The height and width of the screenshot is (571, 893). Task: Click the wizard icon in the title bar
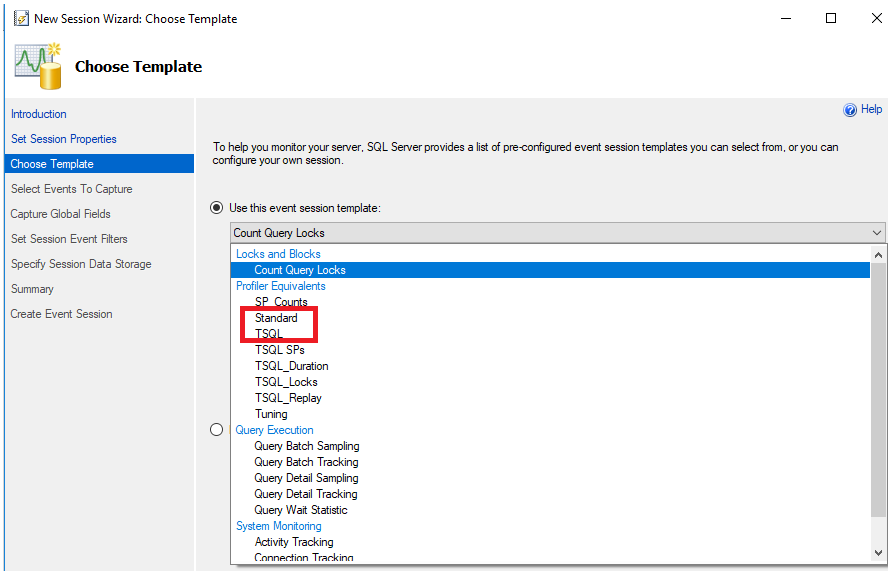[20, 18]
